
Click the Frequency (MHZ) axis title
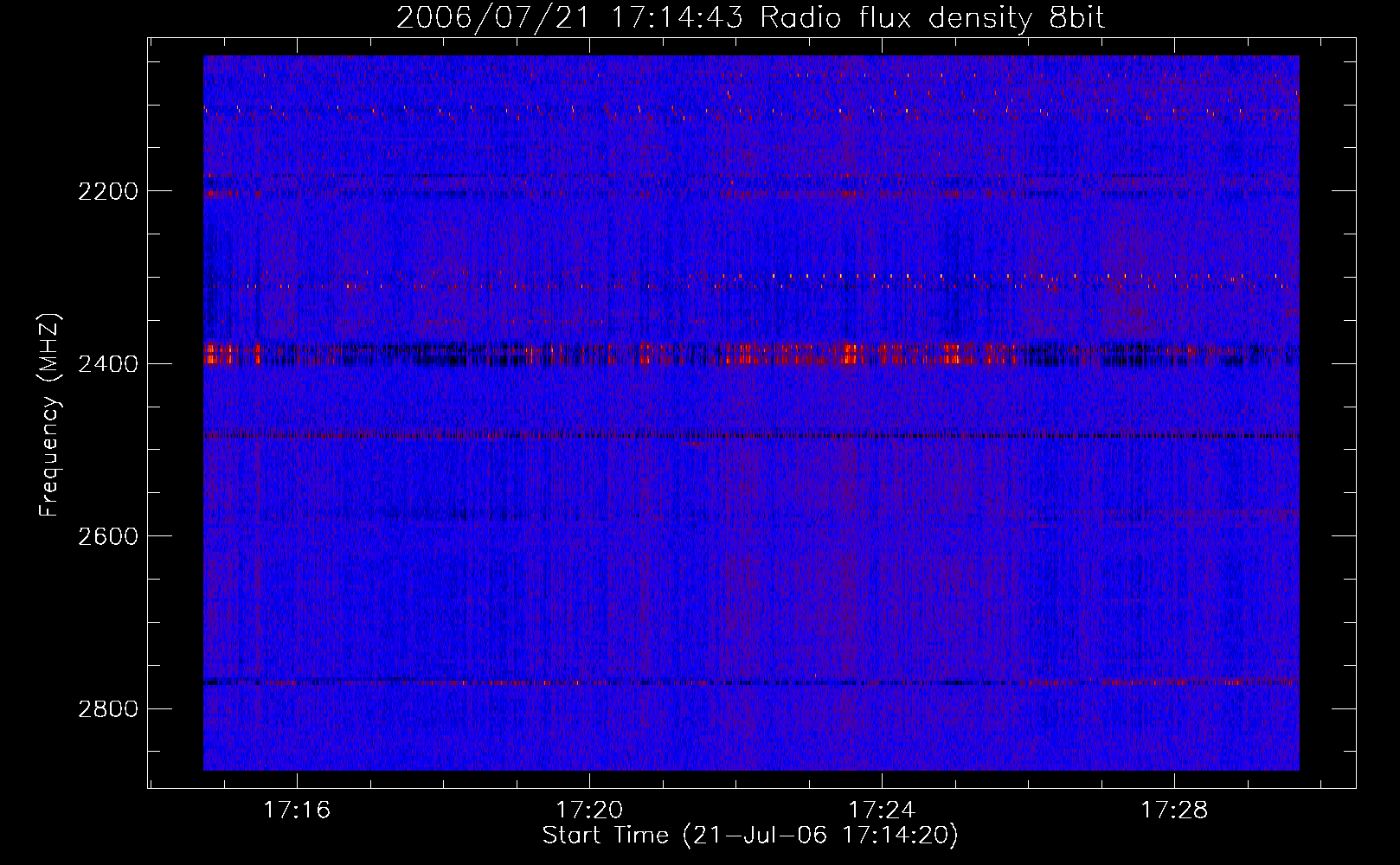(50, 415)
